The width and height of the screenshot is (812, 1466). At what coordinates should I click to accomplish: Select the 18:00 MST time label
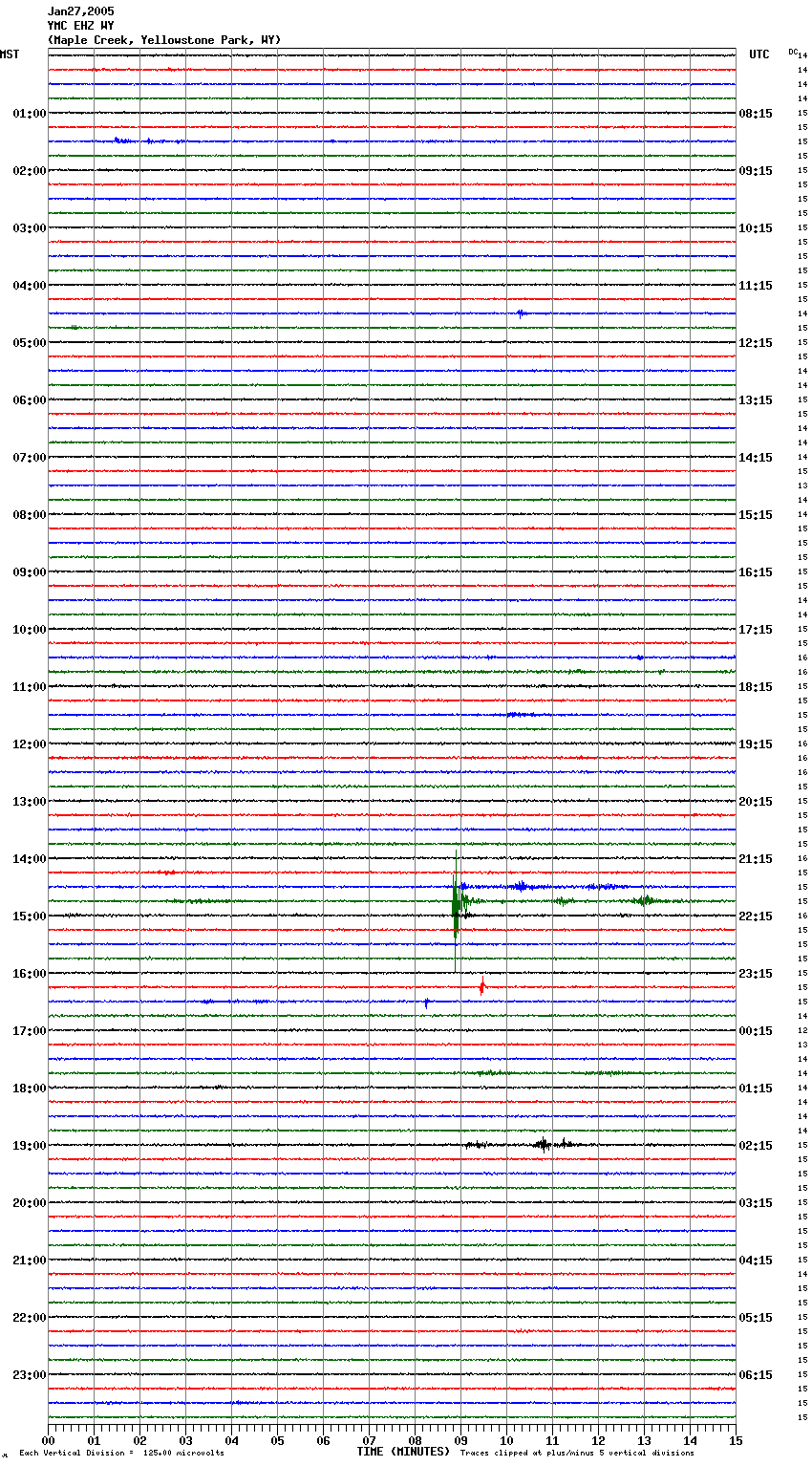click(30, 1089)
